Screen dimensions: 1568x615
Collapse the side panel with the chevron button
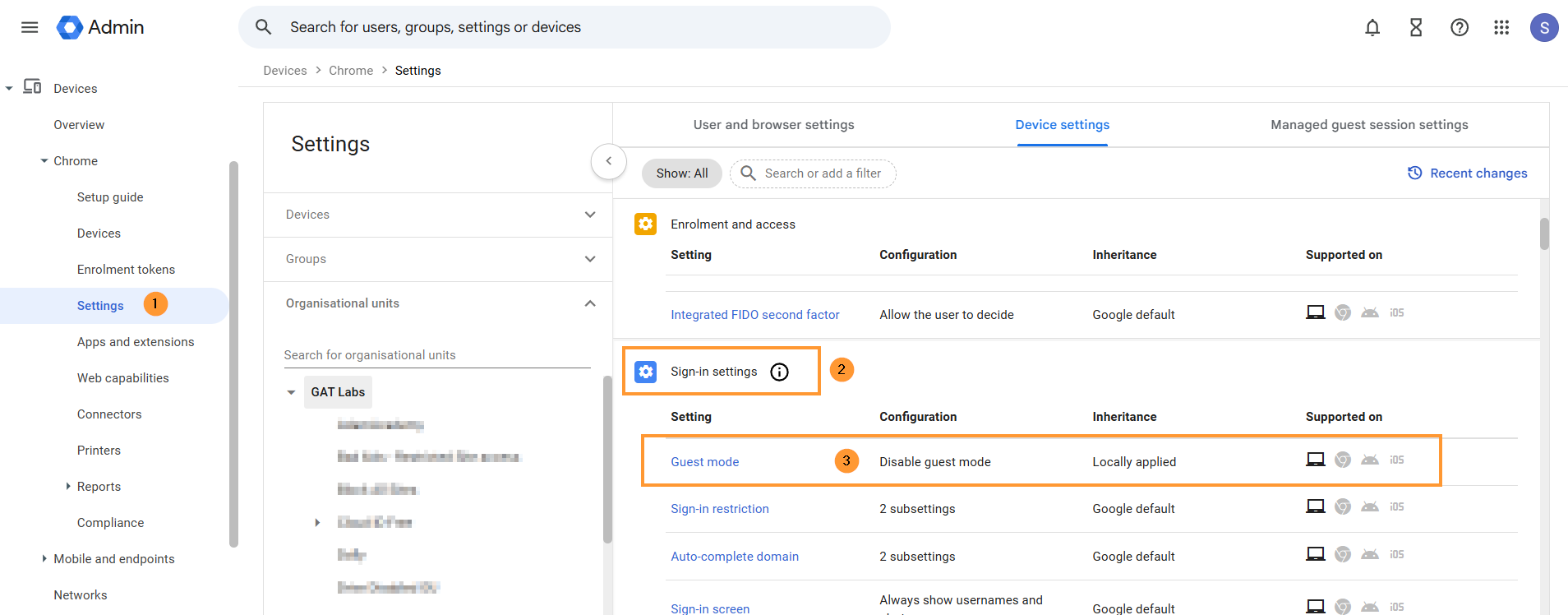(x=608, y=161)
